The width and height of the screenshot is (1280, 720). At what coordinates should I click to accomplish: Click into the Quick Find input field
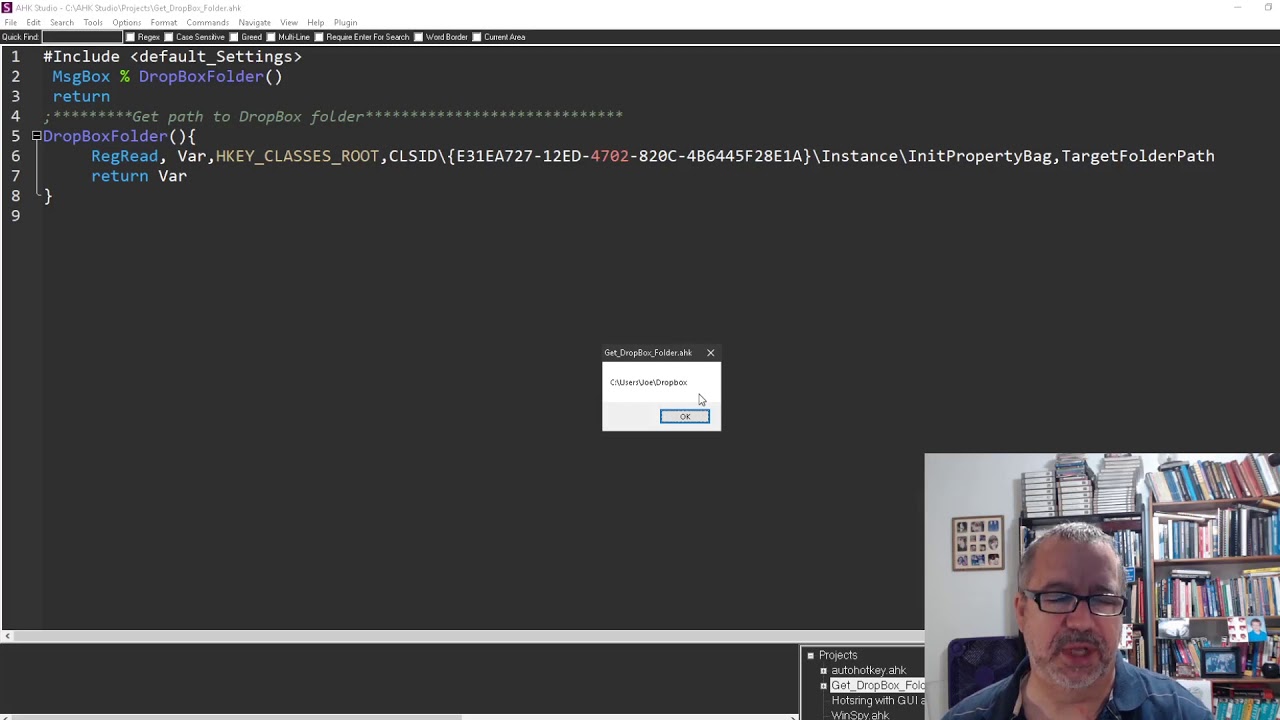[x=81, y=37]
